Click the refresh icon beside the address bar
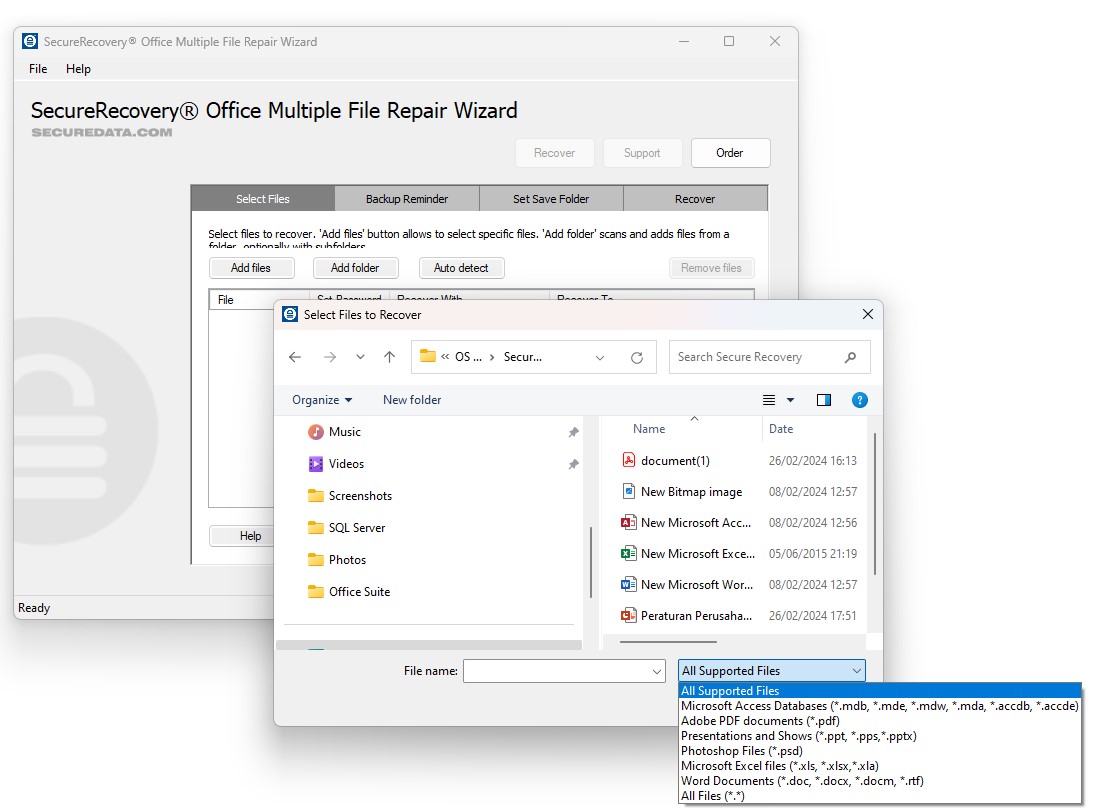 click(x=638, y=357)
